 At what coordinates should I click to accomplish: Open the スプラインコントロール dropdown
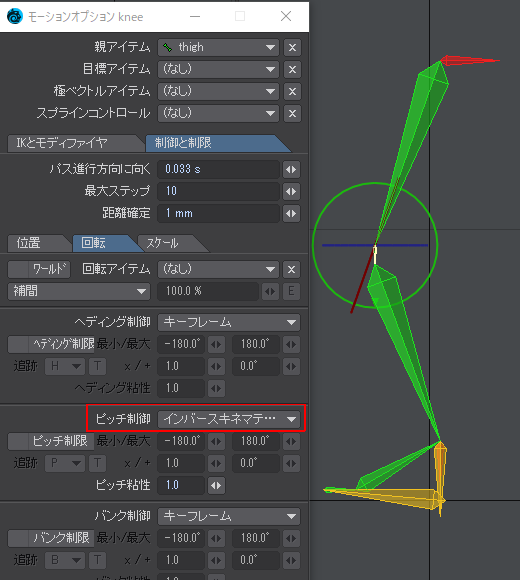pyautogui.click(x=218, y=114)
